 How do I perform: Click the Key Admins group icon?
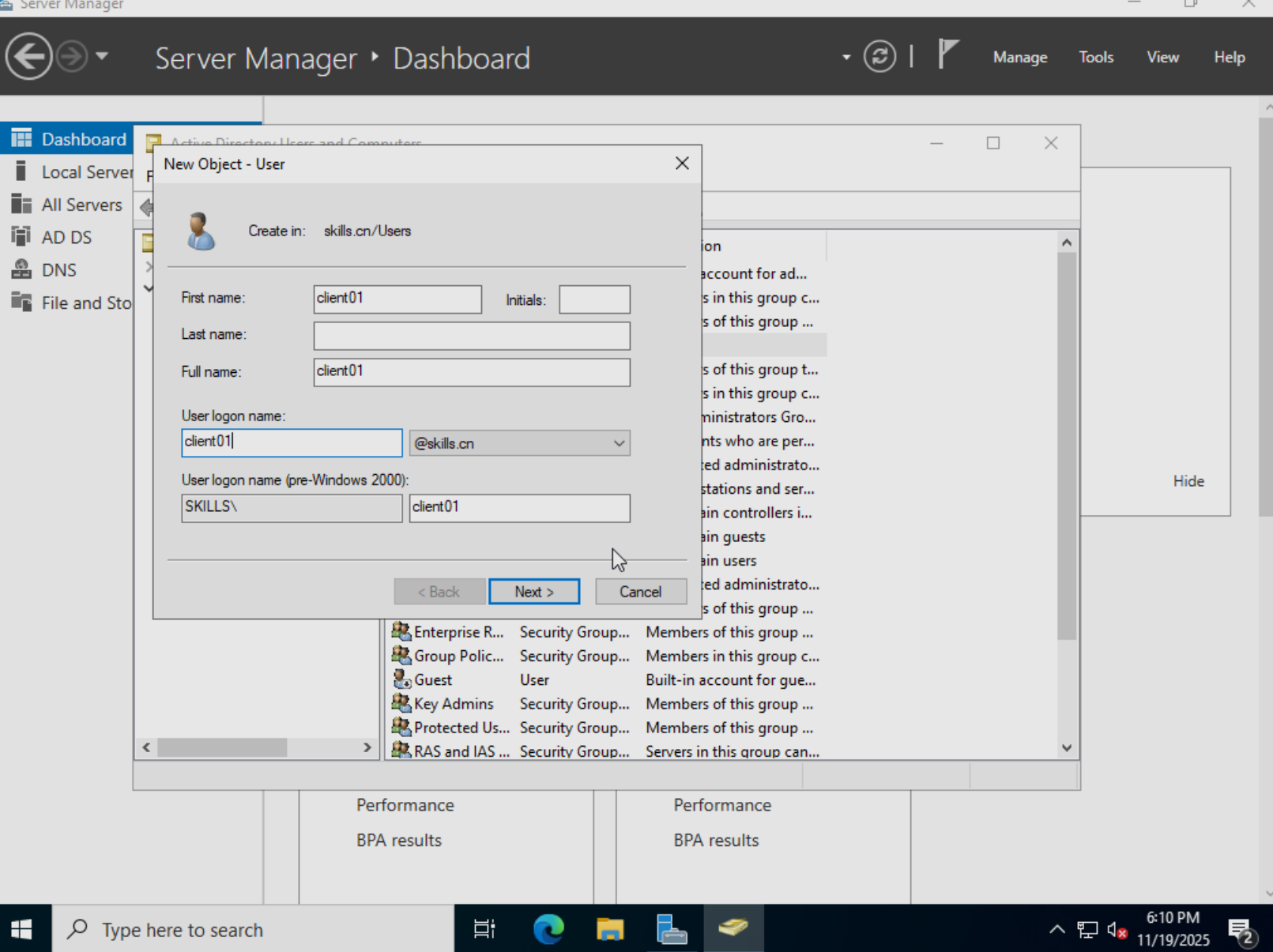point(401,703)
